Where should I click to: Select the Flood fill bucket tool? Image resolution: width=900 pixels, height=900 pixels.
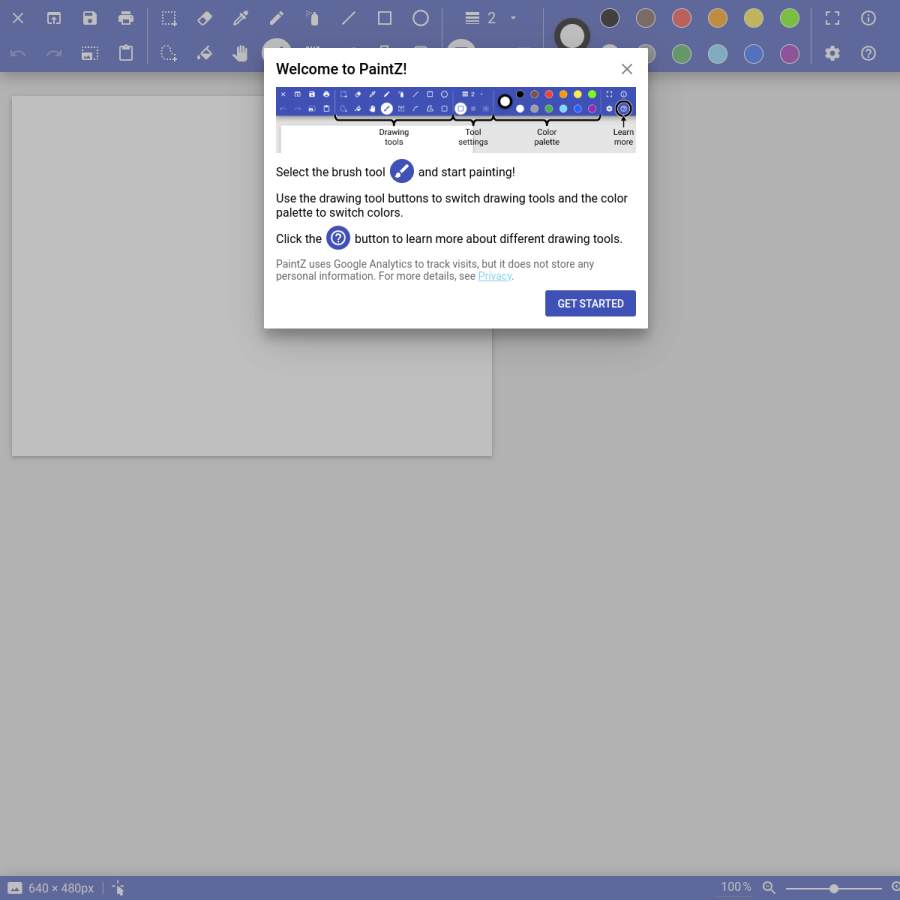coord(205,54)
